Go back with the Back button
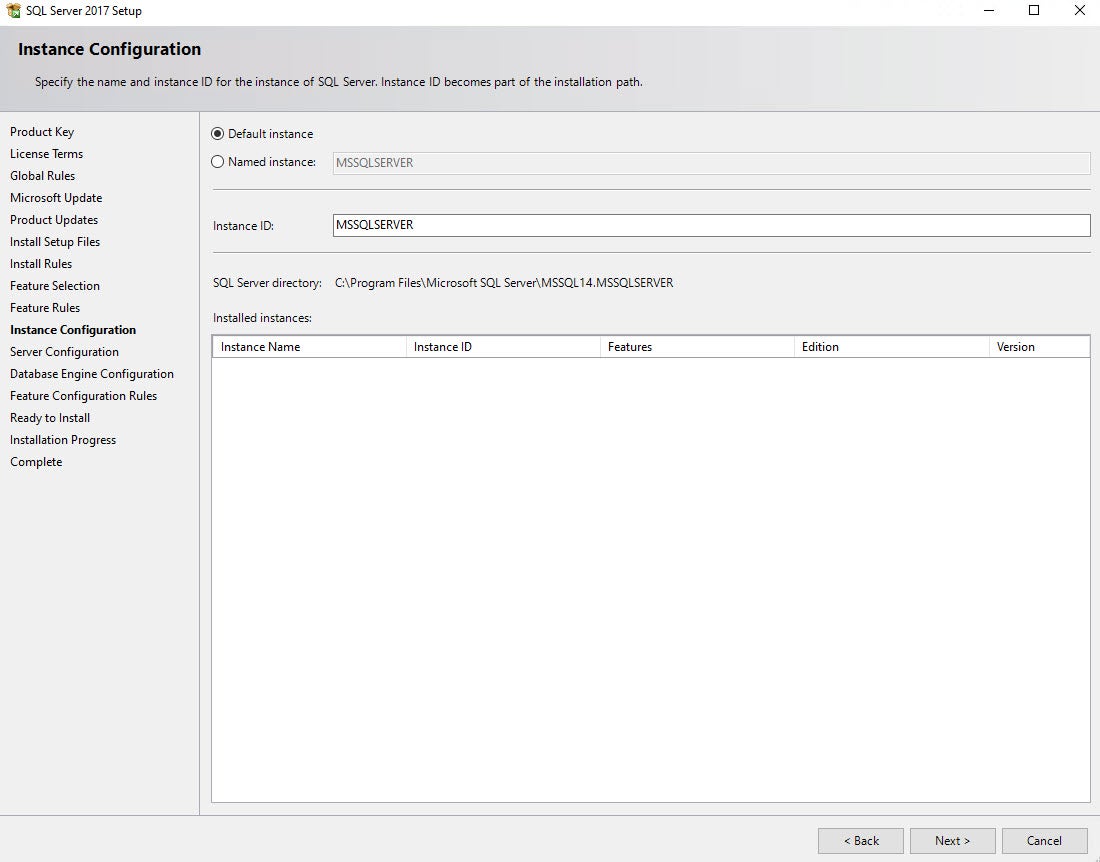Image resolution: width=1100 pixels, height=862 pixels. tap(860, 840)
